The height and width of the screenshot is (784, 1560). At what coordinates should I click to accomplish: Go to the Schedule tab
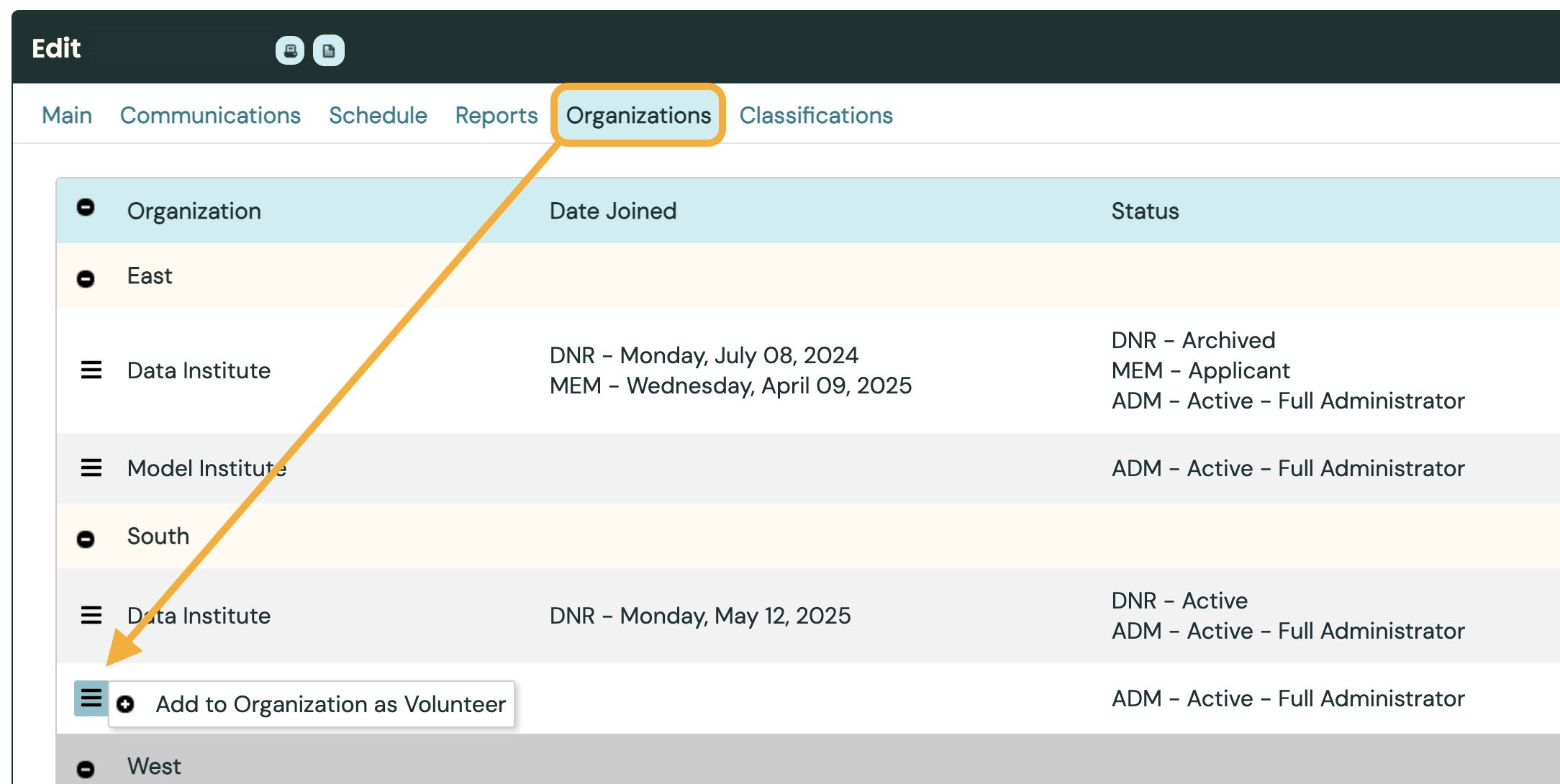click(378, 115)
